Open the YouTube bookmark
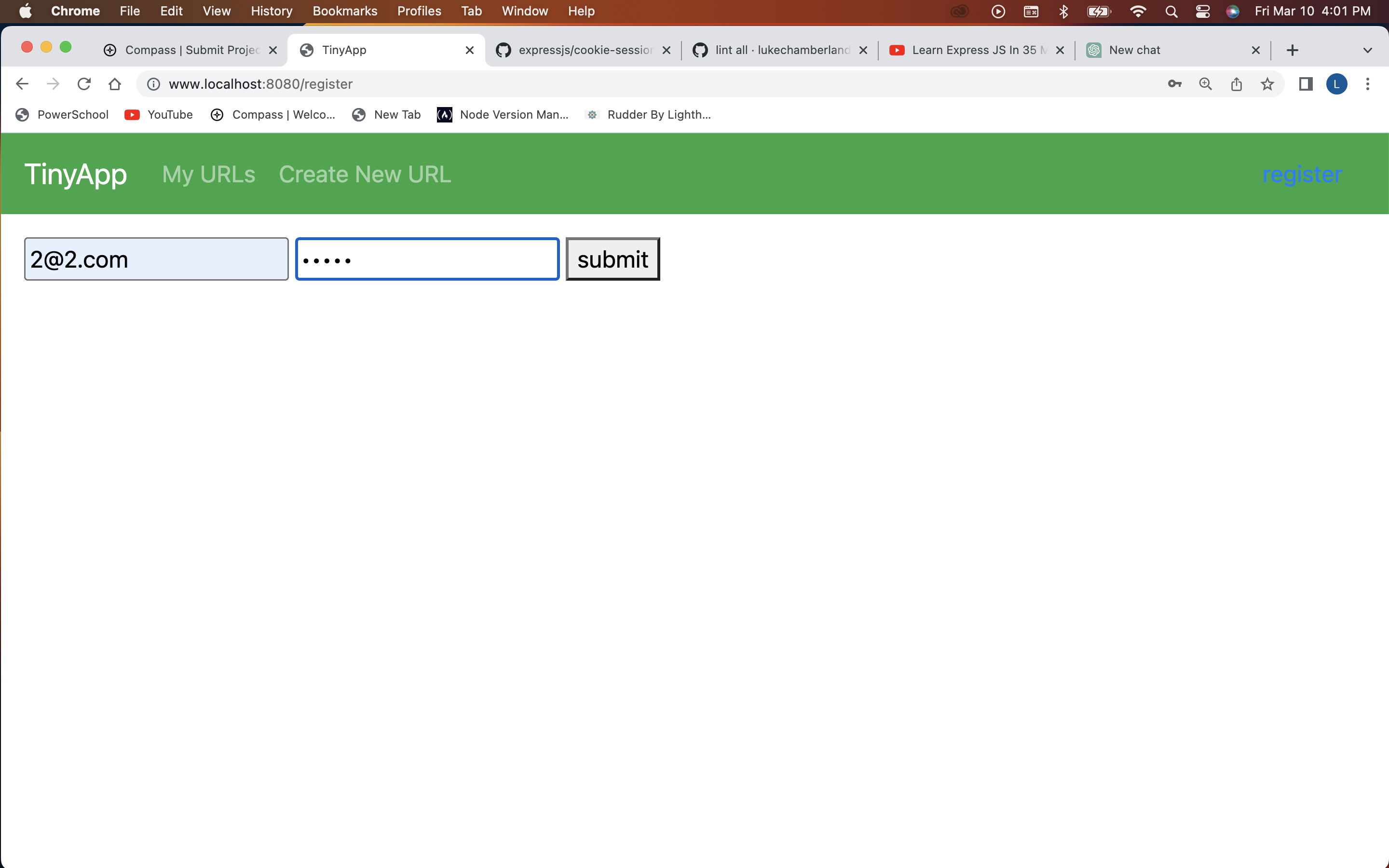This screenshot has width=1389, height=868. (159, 114)
